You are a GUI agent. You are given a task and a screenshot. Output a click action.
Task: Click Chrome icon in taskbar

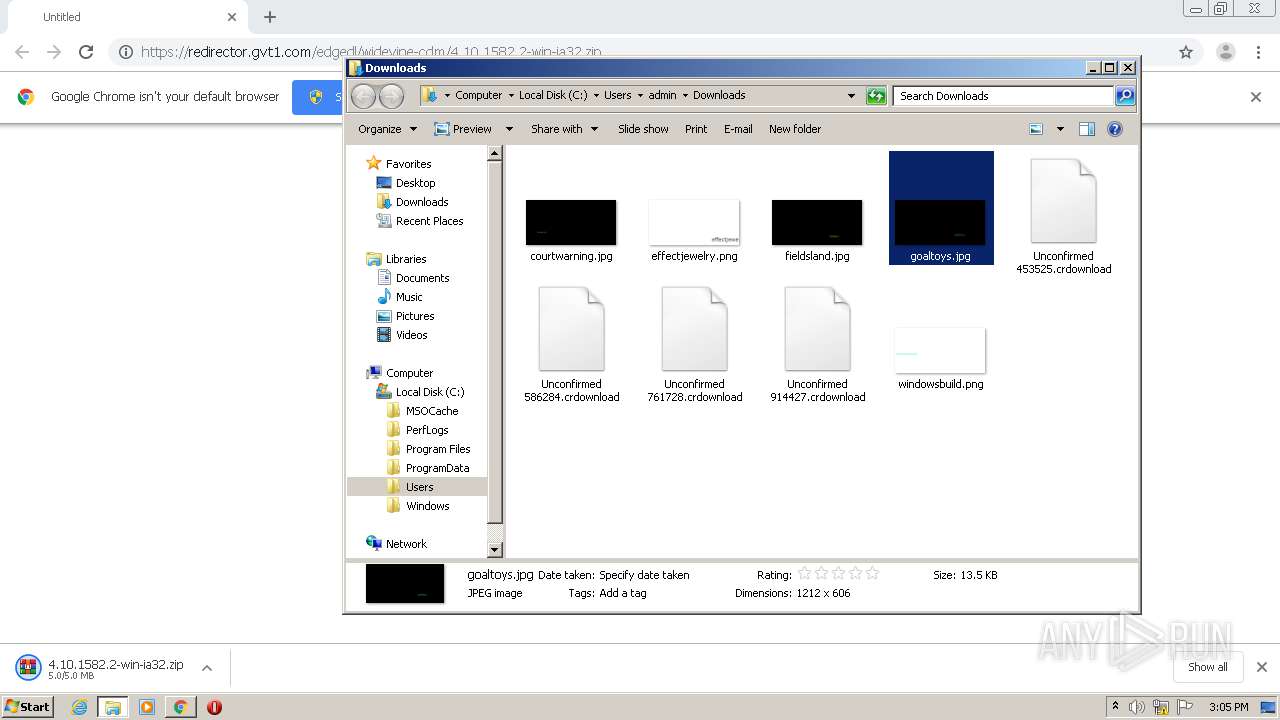pyautogui.click(x=180, y=707)
